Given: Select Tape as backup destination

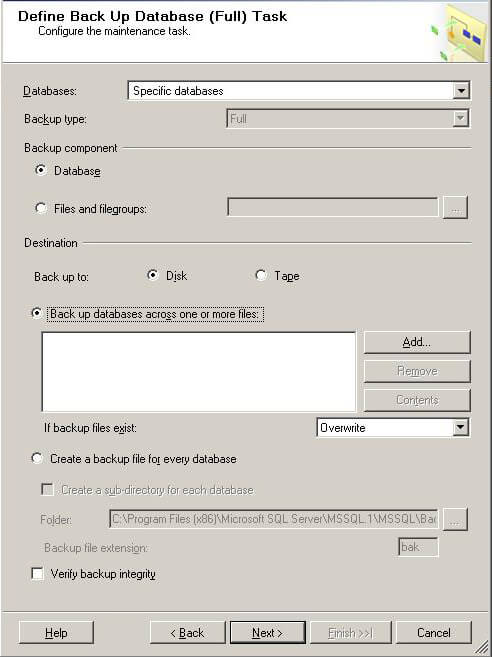Looking at the screenshot, I should (x=260, y=275).
